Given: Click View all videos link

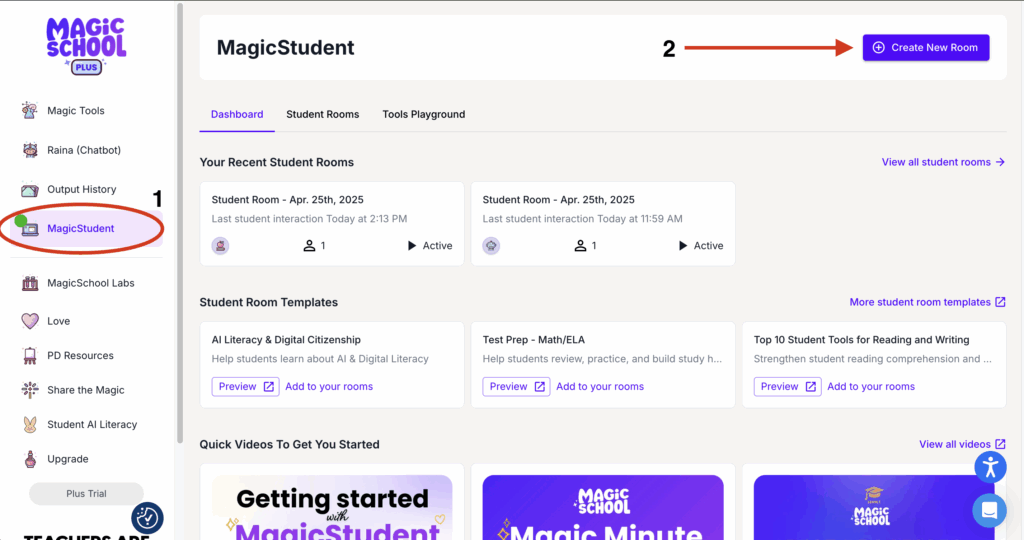Looking at the screenshot, I should [x=955, y=444].
